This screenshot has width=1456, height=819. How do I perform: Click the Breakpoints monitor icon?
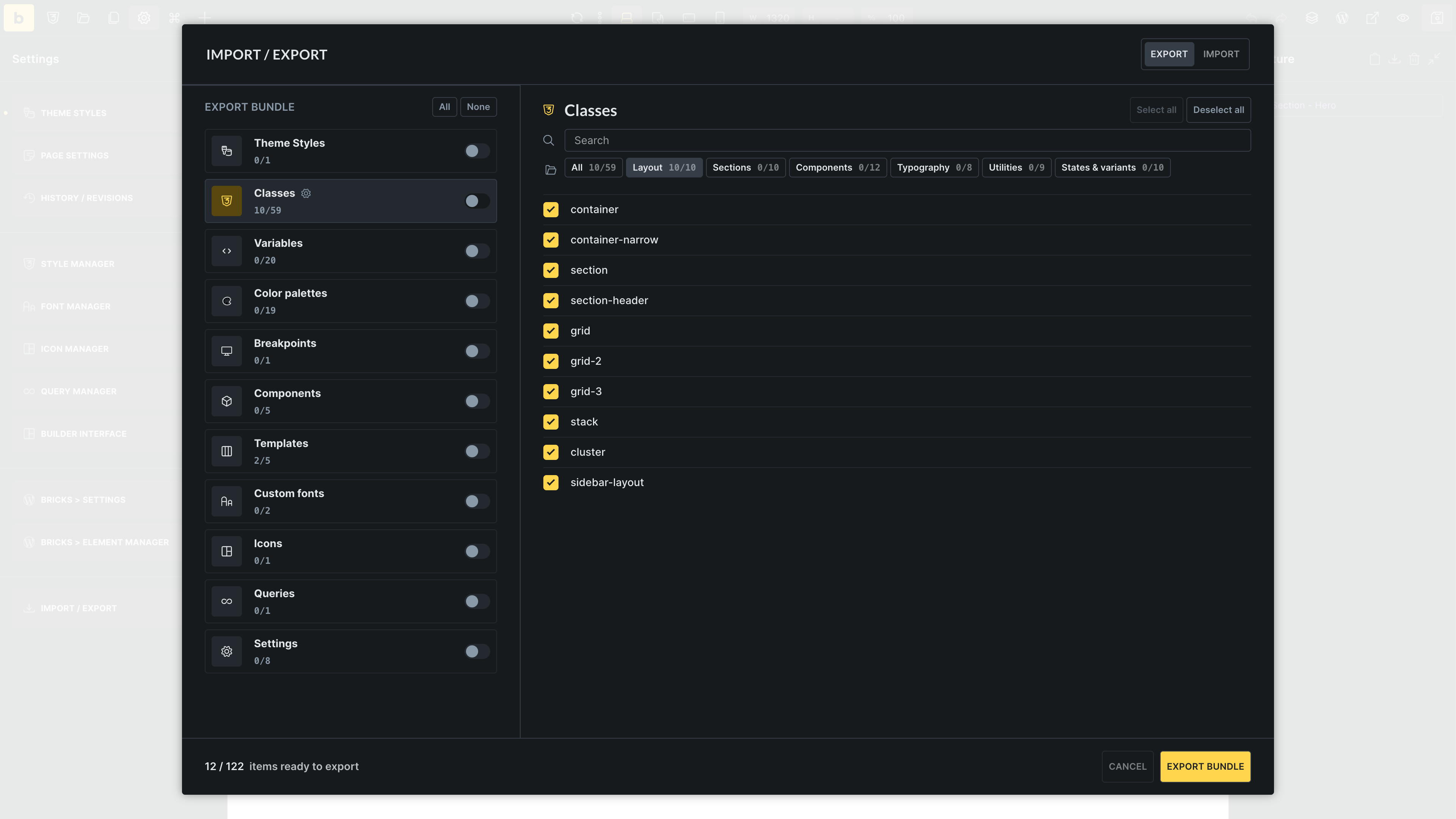tap(227, 351)
